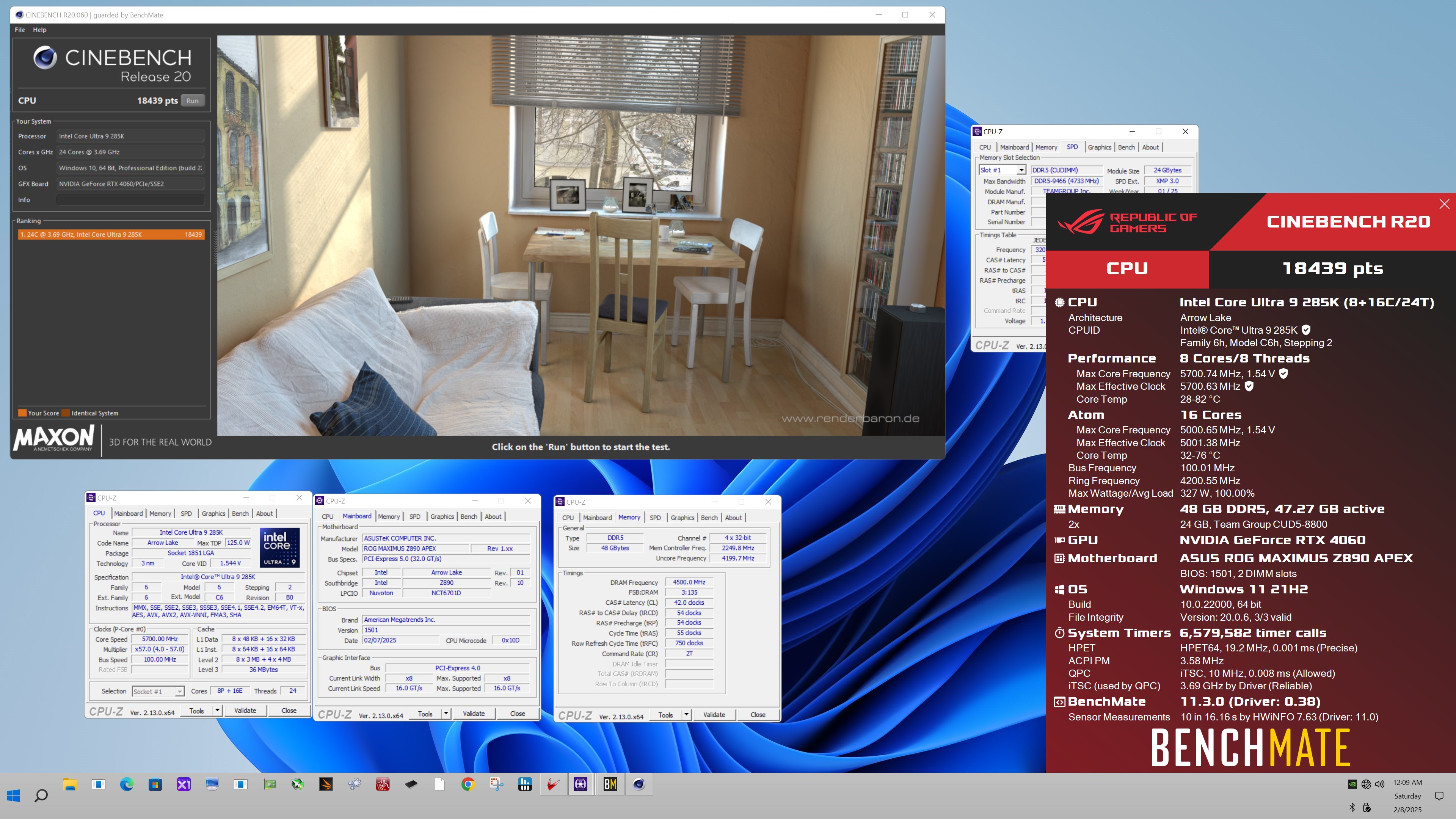Open the blank document taskbar icon
This screenshot has width=1456, height=819.
(440, 784)
